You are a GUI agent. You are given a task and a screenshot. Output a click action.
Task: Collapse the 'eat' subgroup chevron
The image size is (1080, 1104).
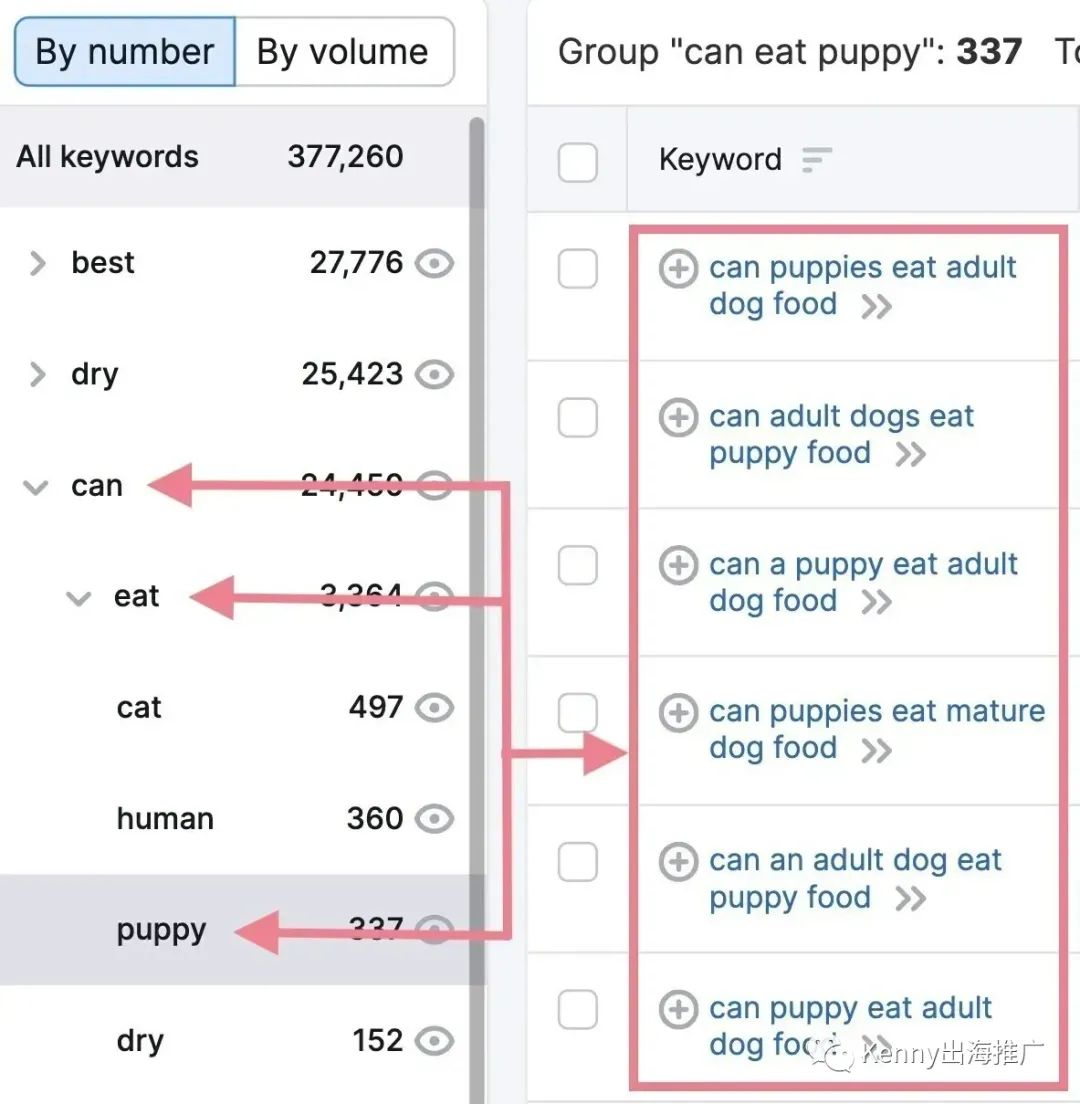tap(78, 598)
